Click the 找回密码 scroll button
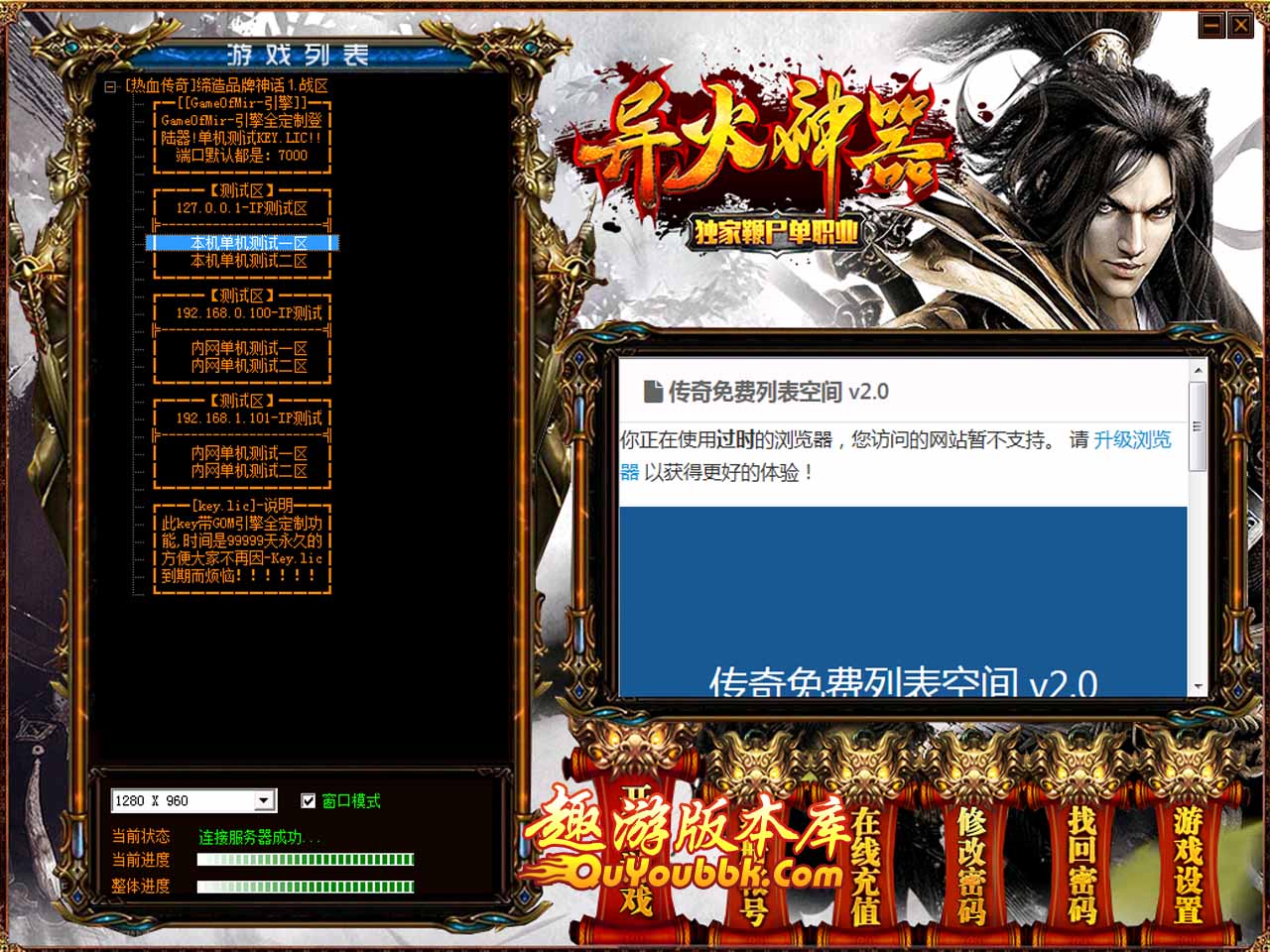Viewport: 1270px width, 952px height. (1081, 865)
